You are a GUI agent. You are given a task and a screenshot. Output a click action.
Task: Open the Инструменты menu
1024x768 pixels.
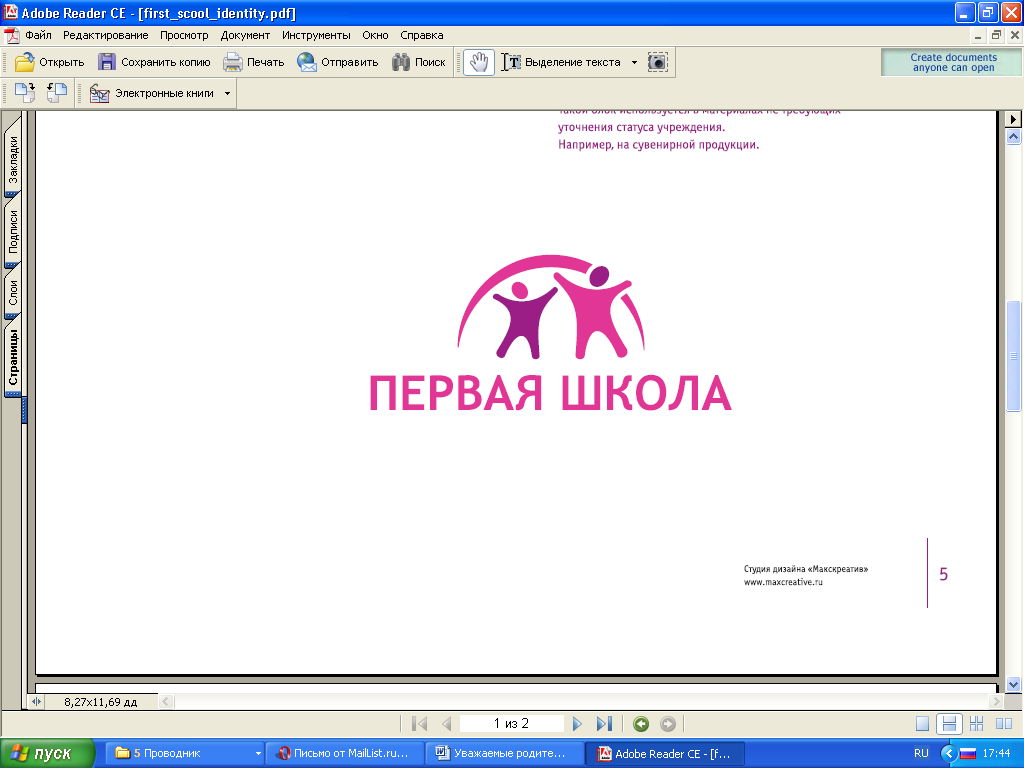[x=316, y=35]
